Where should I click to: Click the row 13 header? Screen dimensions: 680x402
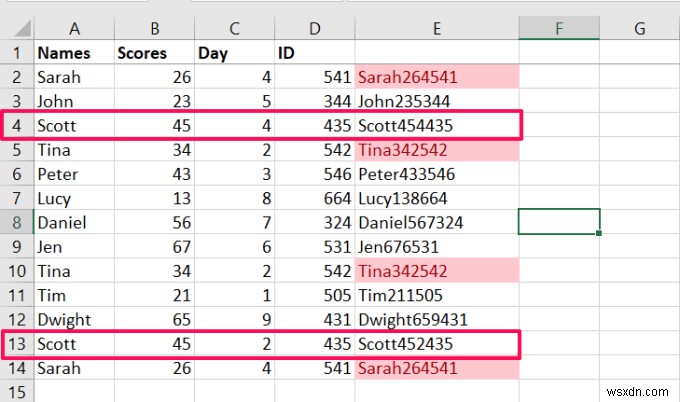(16, 345)
